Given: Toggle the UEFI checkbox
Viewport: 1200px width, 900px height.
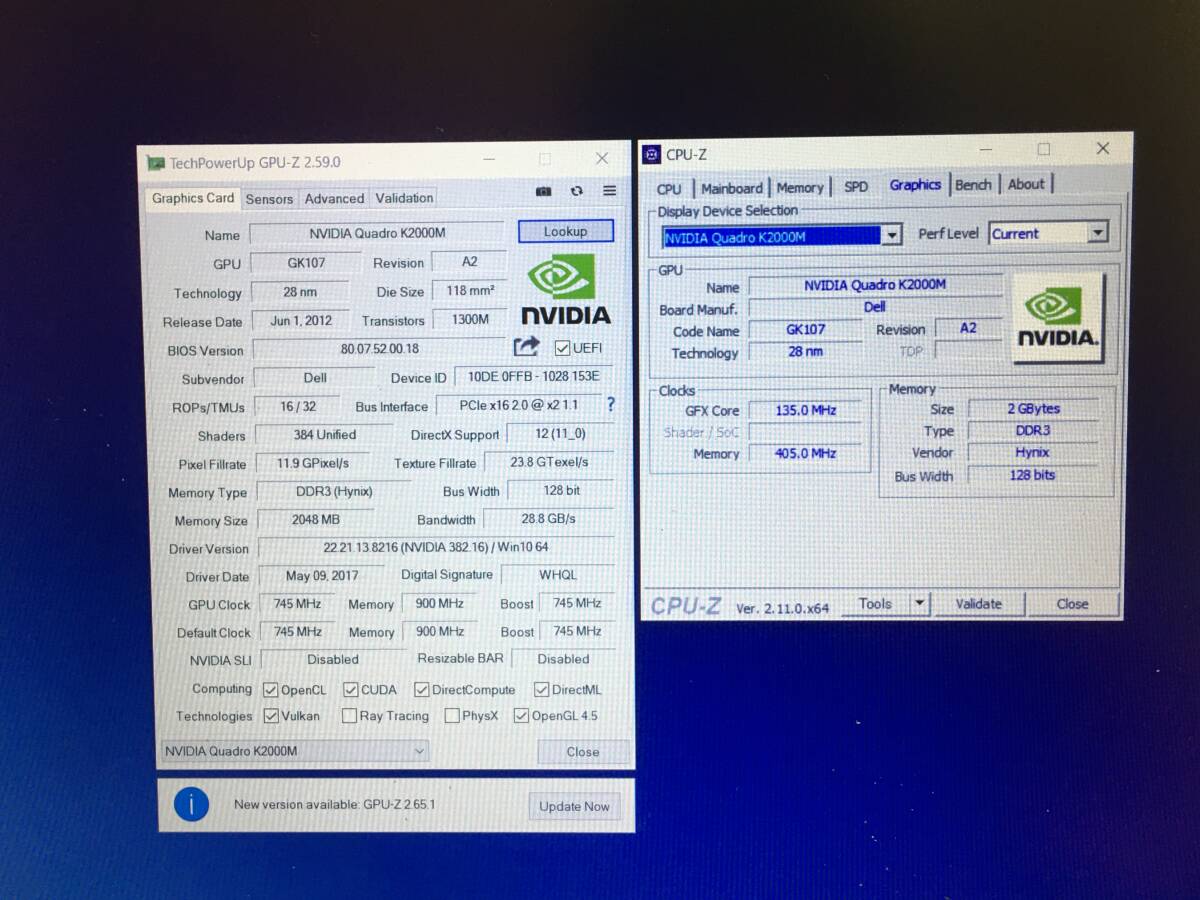Looking at the screenshot, I should 562,348.
